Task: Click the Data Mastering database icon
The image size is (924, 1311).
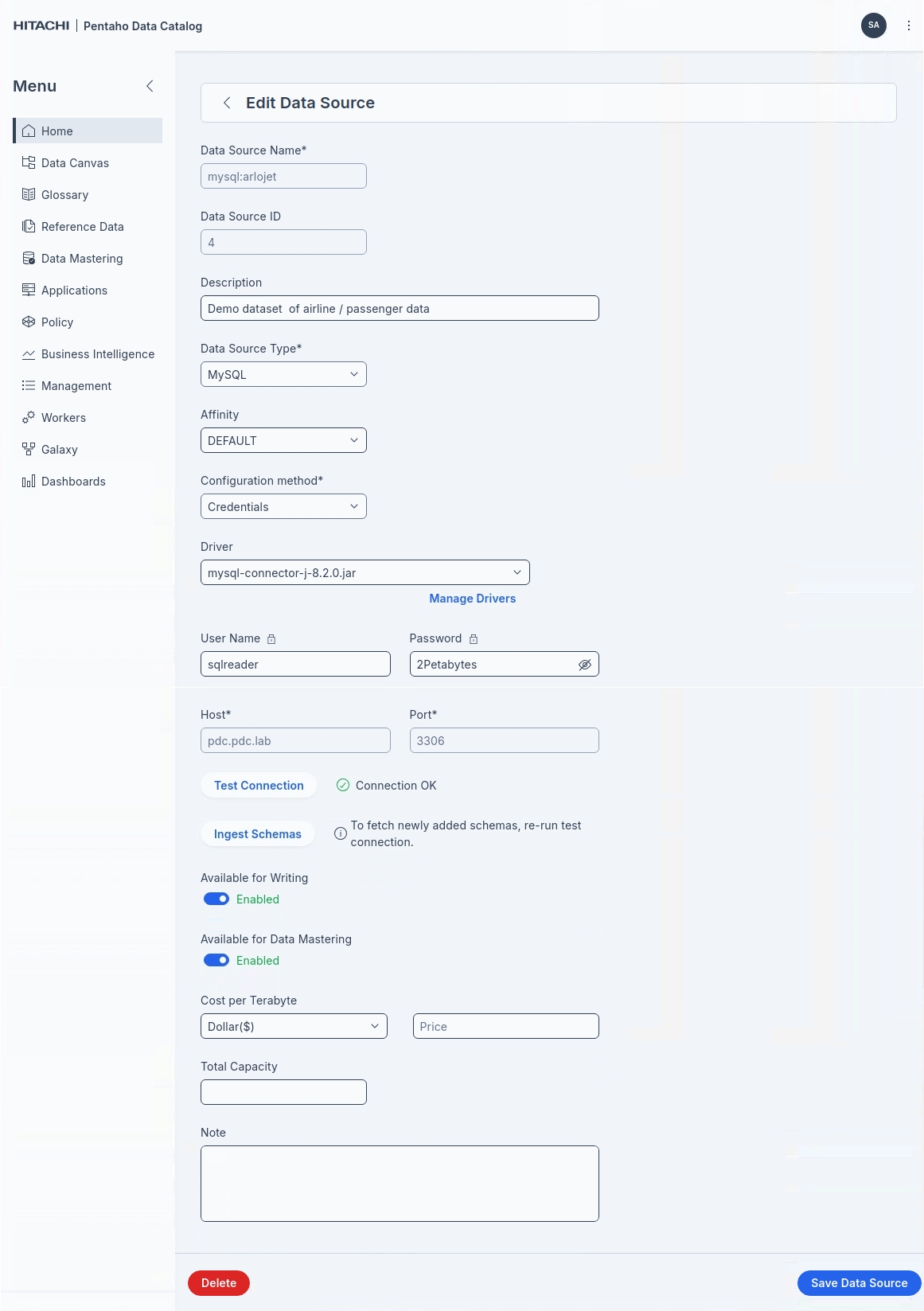Action: pos(29,258)
